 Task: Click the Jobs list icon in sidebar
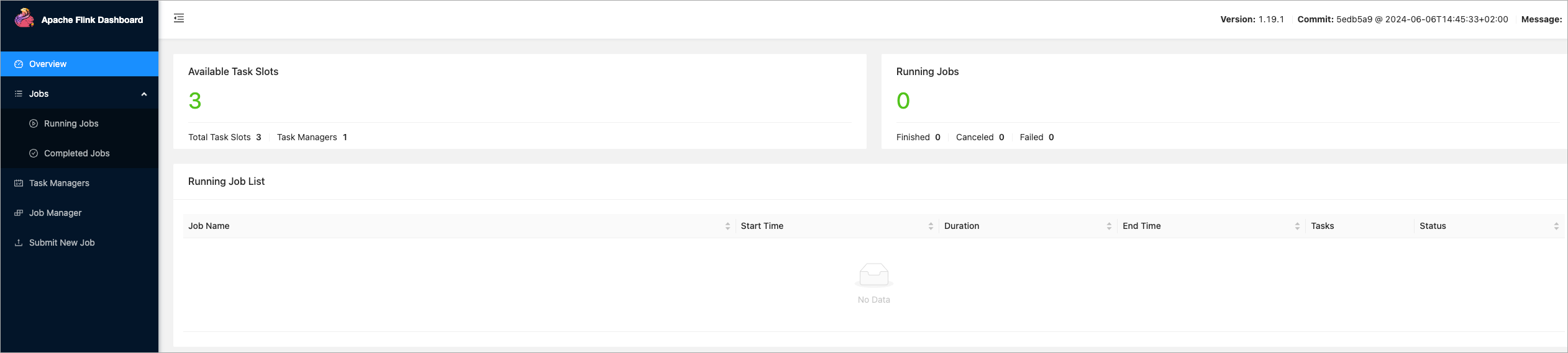pos(19,94)
